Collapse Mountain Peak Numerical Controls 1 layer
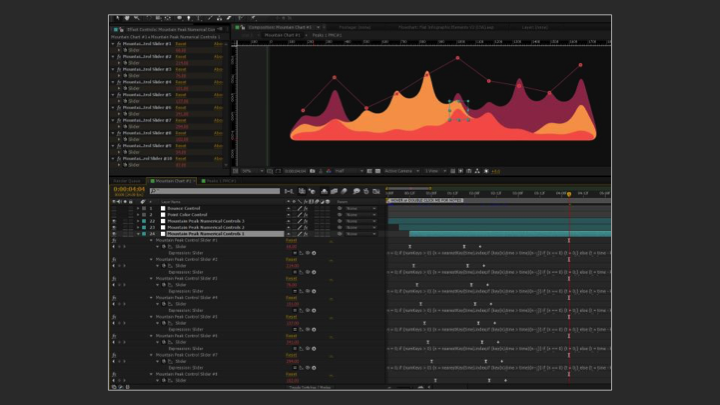Image resolution: width=720 pixels, height=405 pixels. tap(138, 234)
